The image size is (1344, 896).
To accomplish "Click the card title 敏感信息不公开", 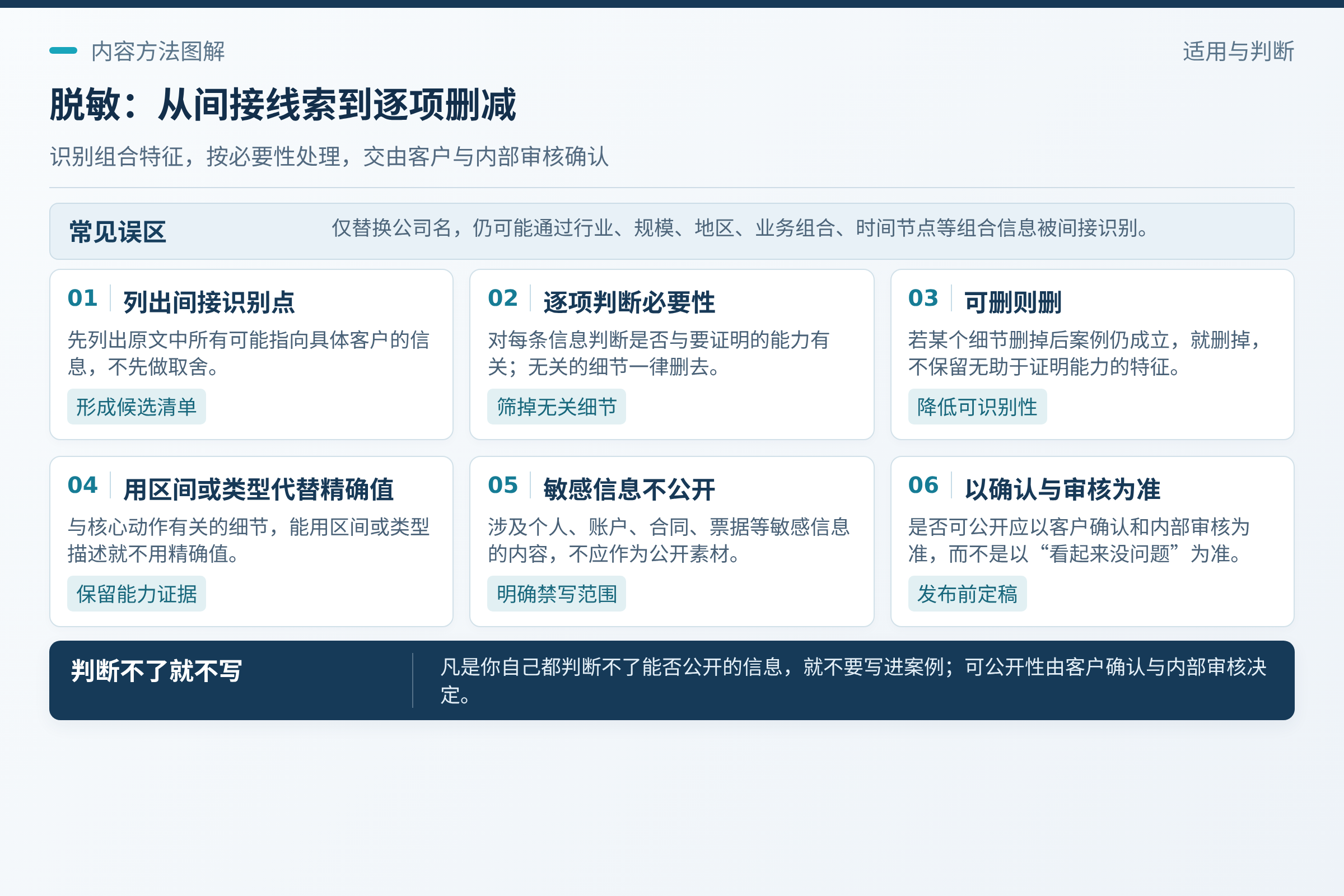I will coord(629,489).
